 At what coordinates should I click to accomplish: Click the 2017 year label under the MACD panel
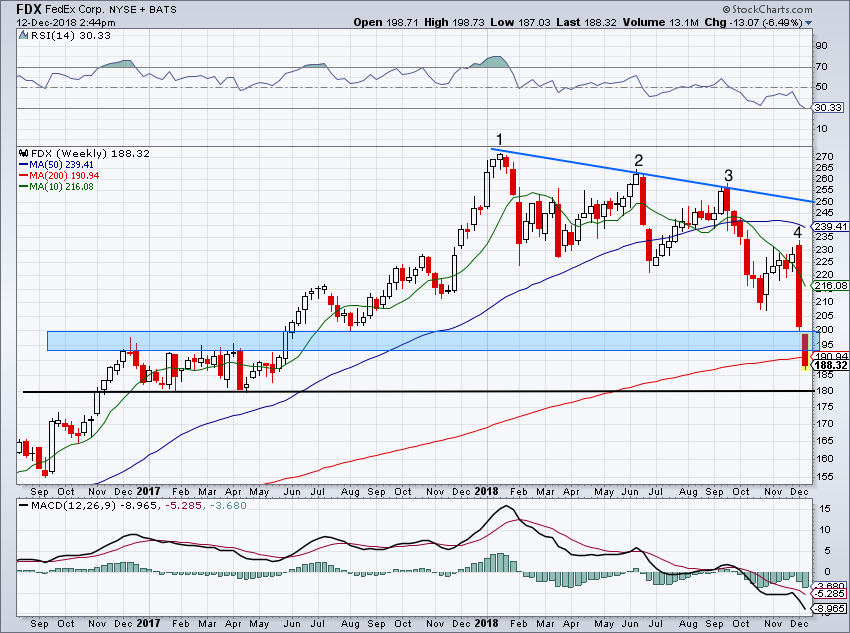coord(149,623)
